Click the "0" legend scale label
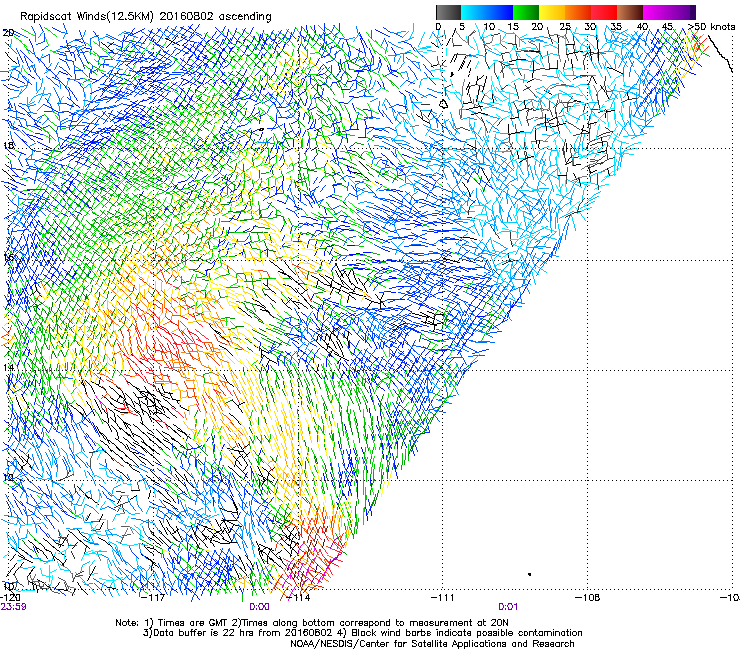This screenshot has height=650, width=740. 438,27
